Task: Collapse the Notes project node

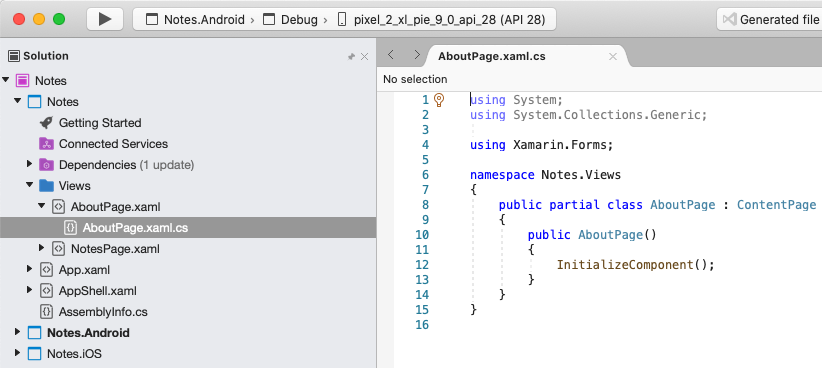Action: 18,101
